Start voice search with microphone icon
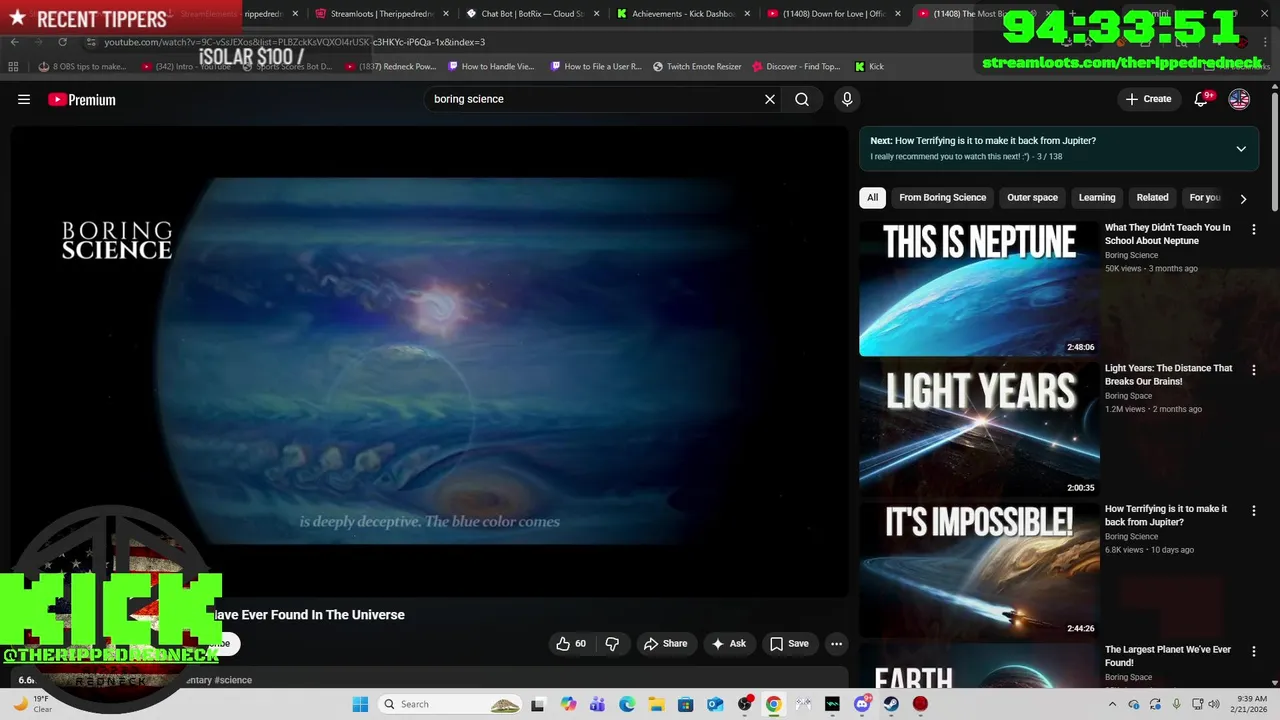Screen dimensions: 1280x720 click(847, 99)
